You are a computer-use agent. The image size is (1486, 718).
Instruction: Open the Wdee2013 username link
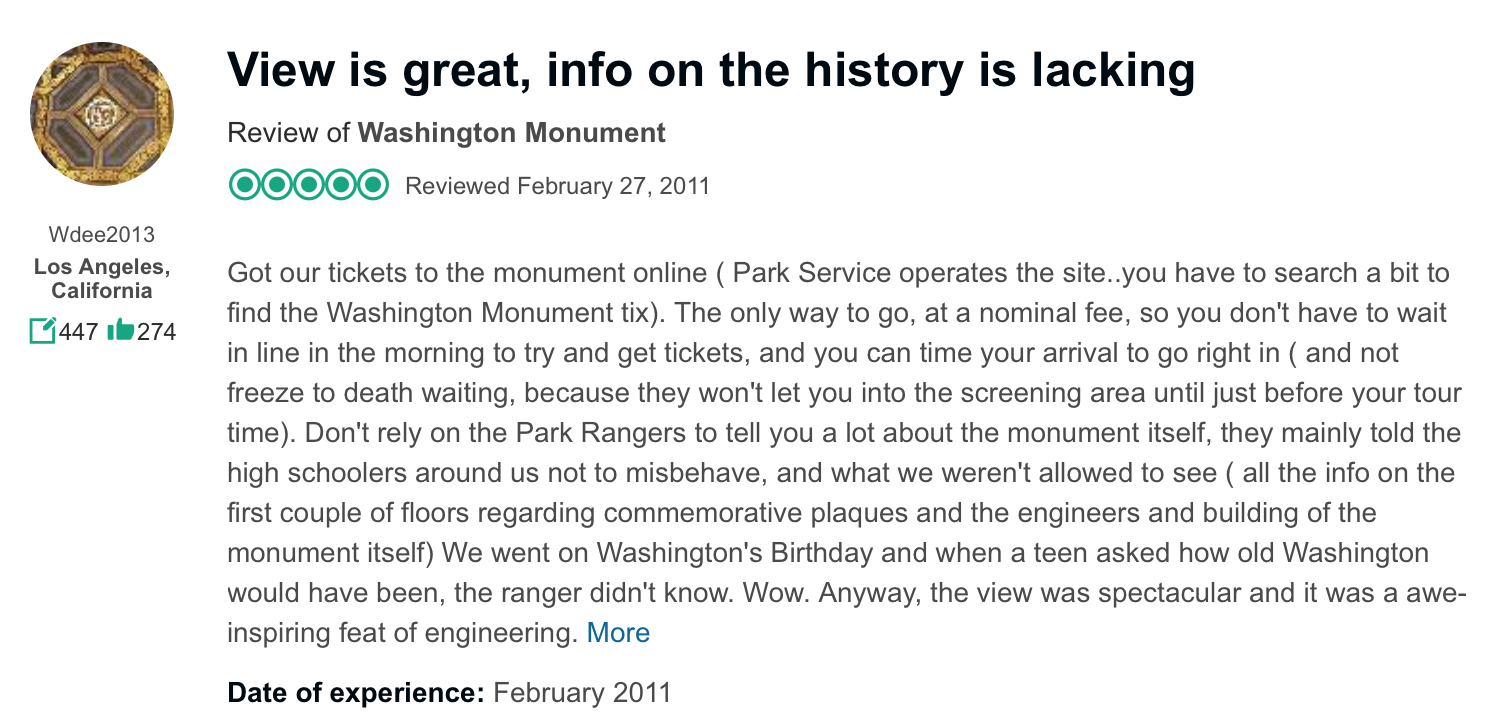102,235
